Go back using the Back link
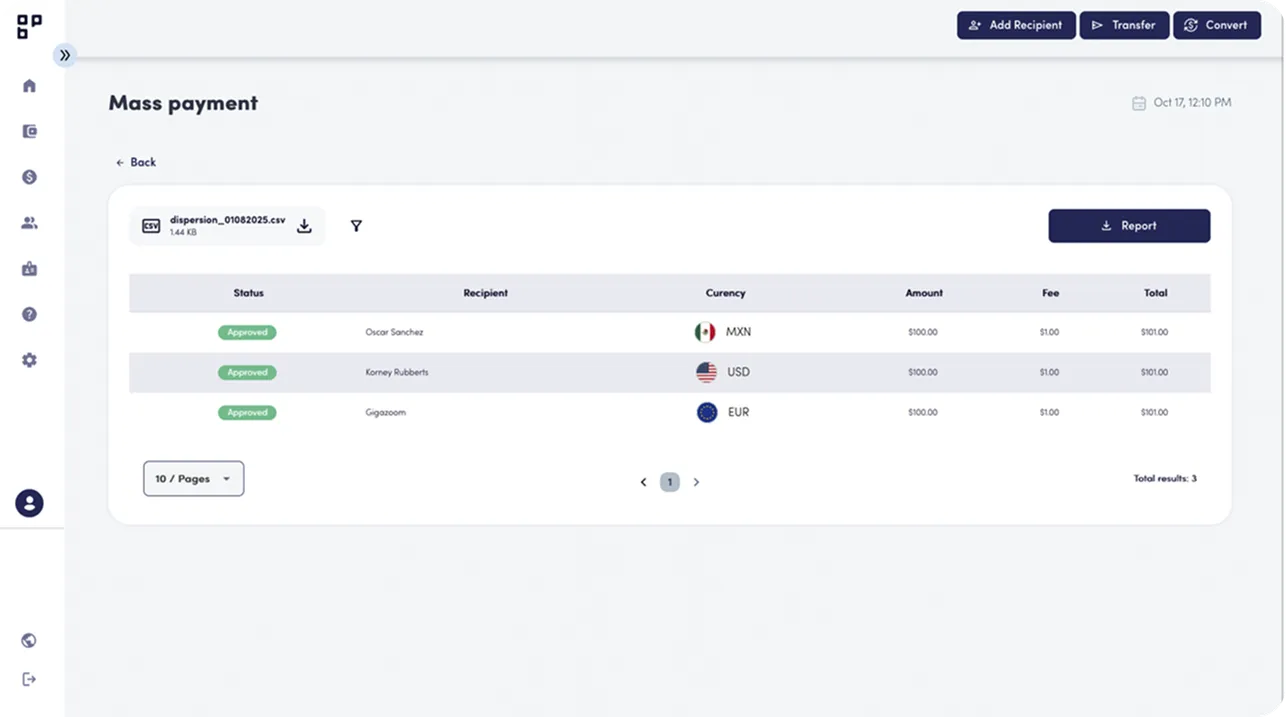1286x717 pixels. pos(136,162)
